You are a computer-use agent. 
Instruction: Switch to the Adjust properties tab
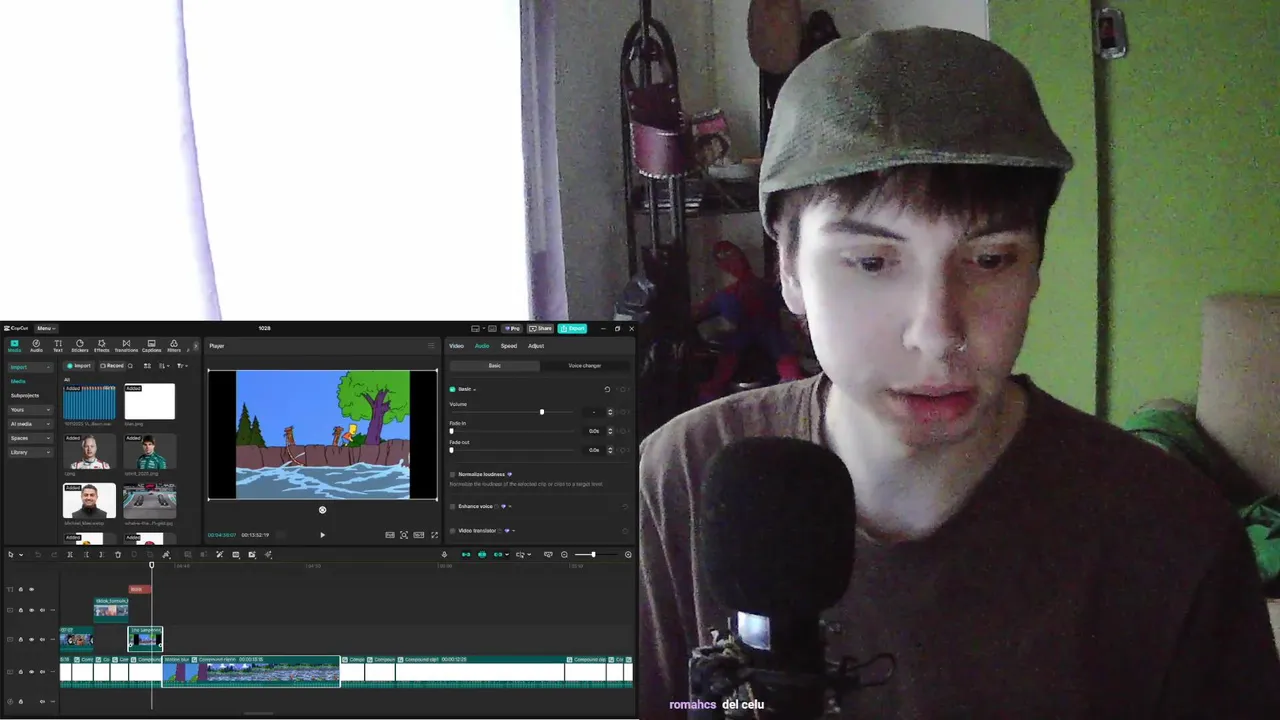click(536, 346)
